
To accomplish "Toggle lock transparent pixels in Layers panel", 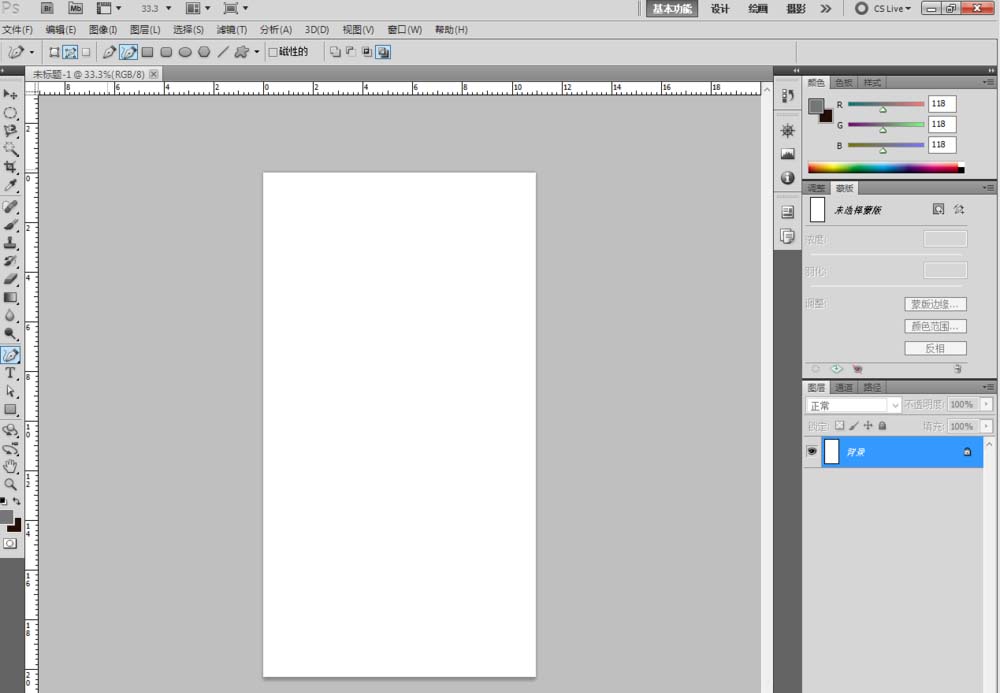I will click(840, 426).
